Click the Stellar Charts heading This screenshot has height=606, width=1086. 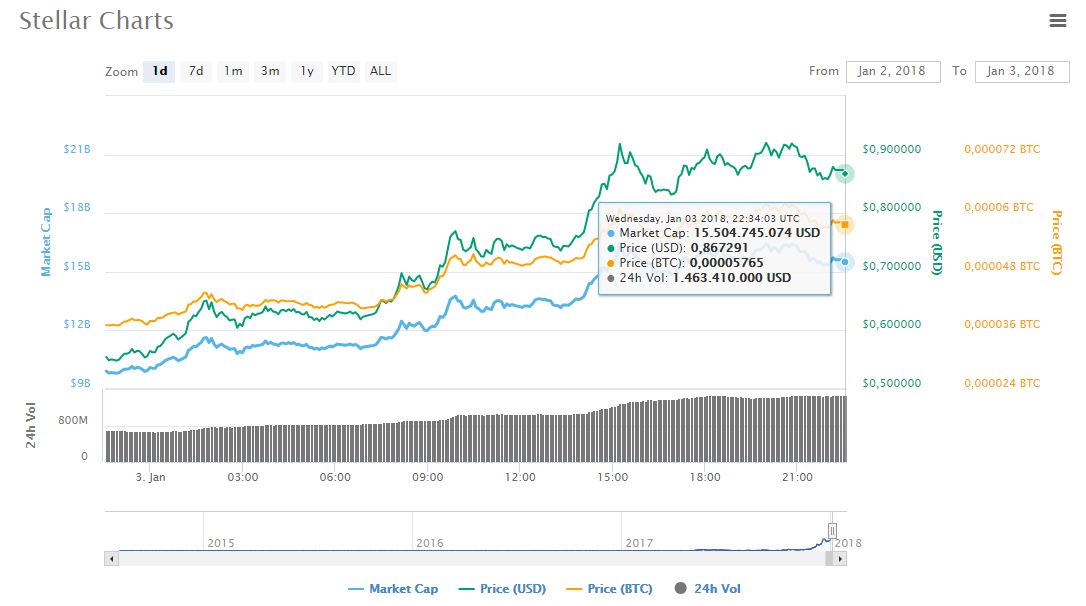tap(96, 21)
